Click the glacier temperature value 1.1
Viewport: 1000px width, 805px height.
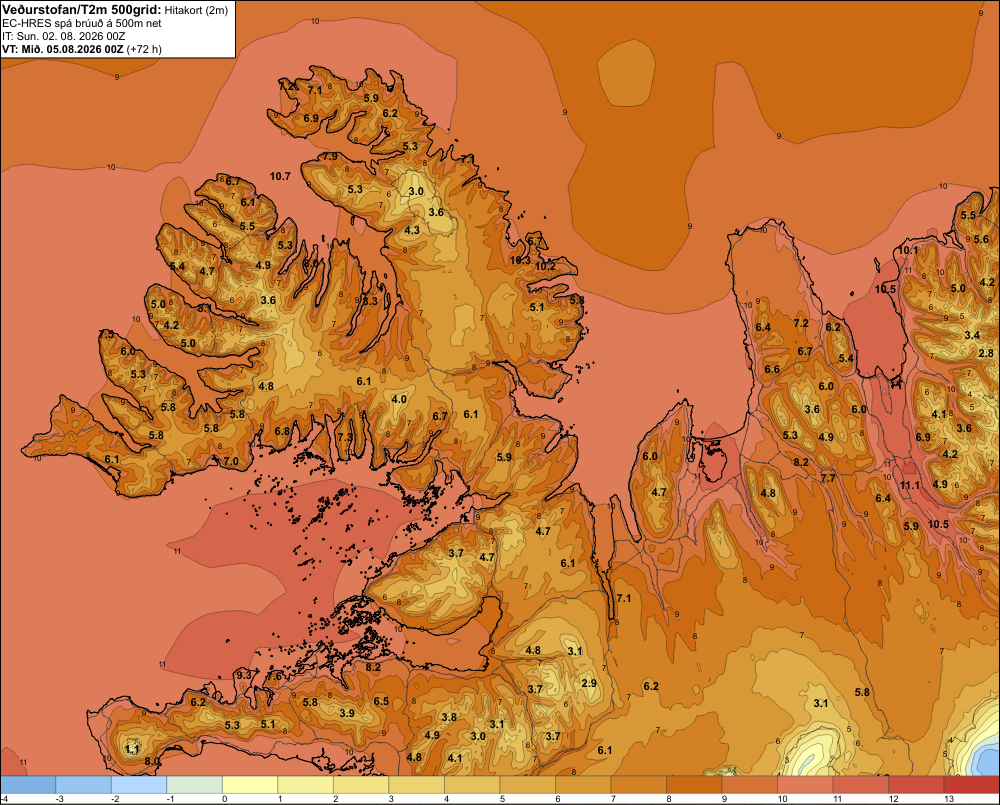click(x=132, y=749)
